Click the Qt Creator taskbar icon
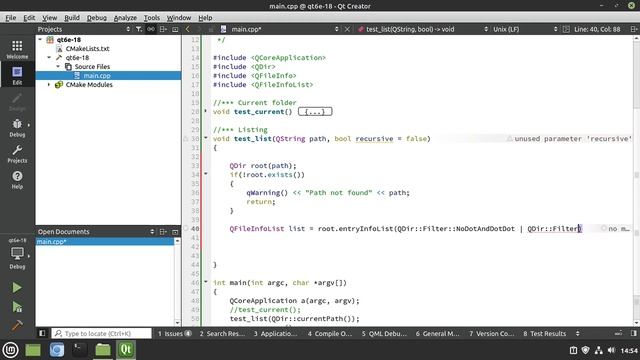Image resolution: width=640 pixels, height=360 pixels. click(126, 350)
